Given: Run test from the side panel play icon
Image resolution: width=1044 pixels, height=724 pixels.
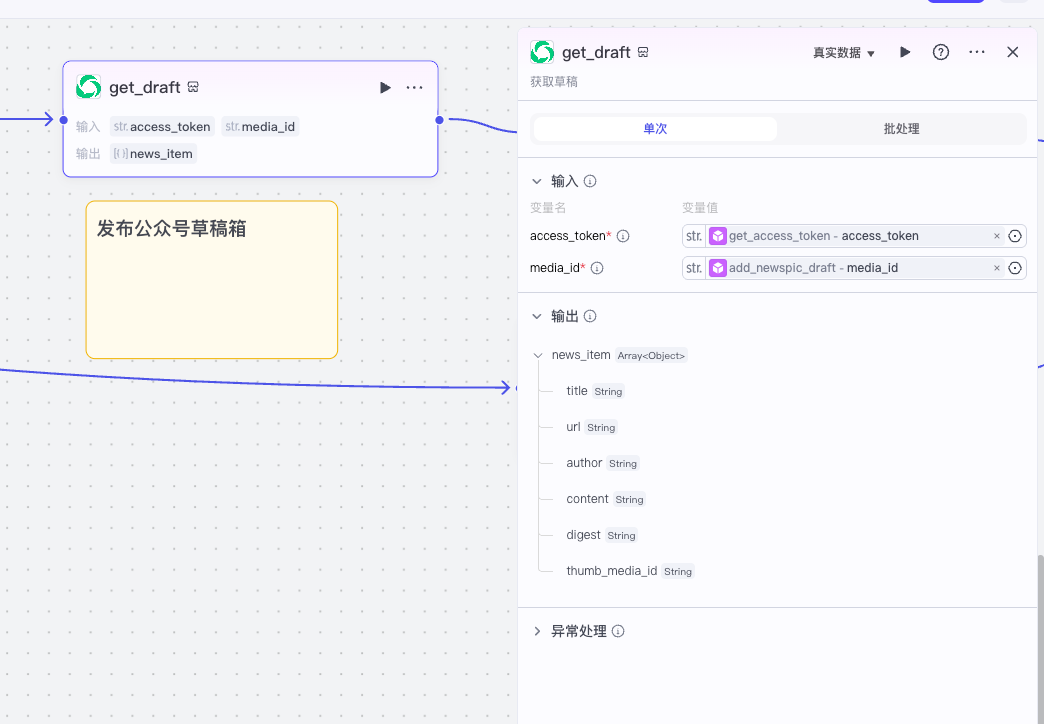Looking at the screenshot, I should (x=905, y=52).
